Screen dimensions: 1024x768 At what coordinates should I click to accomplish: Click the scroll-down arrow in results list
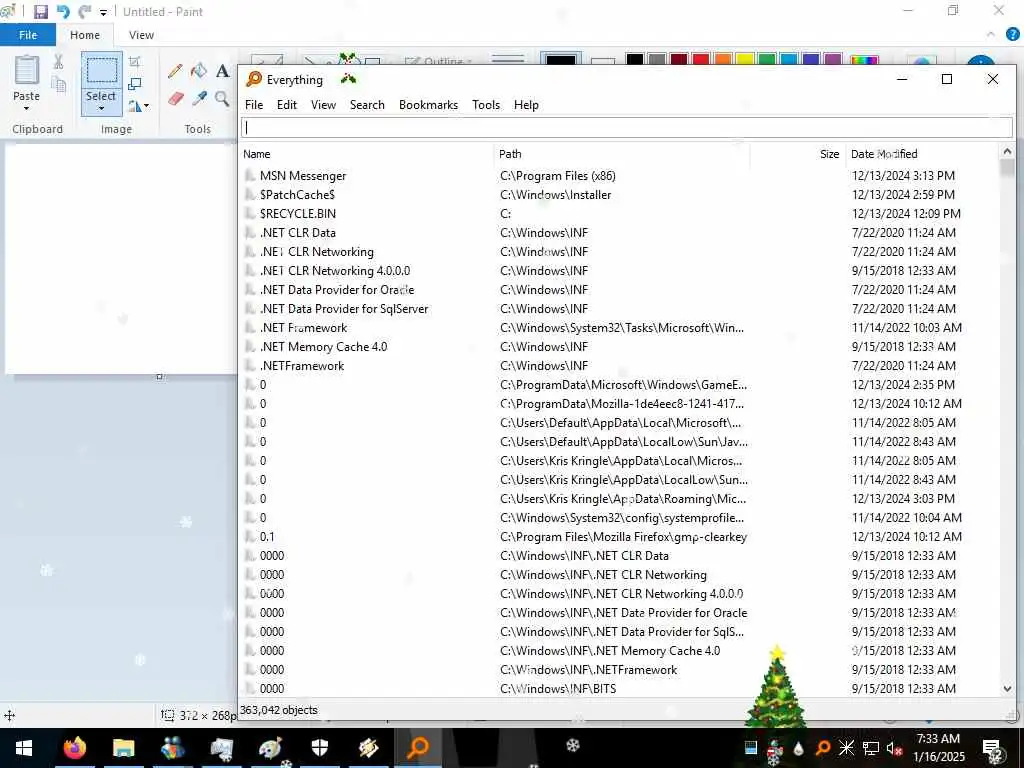[x=1007, y=688]
